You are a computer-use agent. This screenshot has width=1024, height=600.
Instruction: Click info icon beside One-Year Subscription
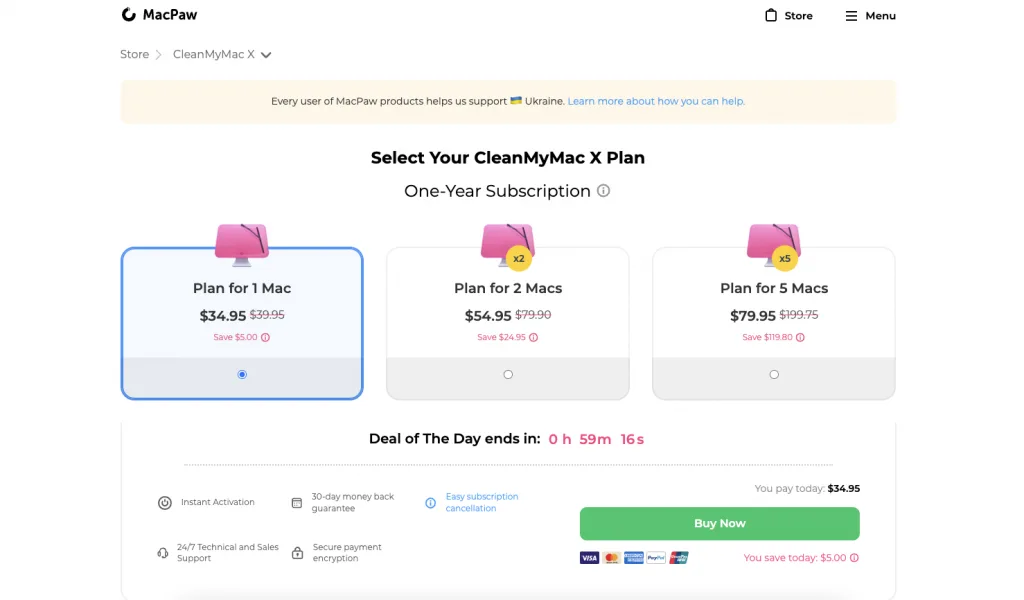pos(603,191)
